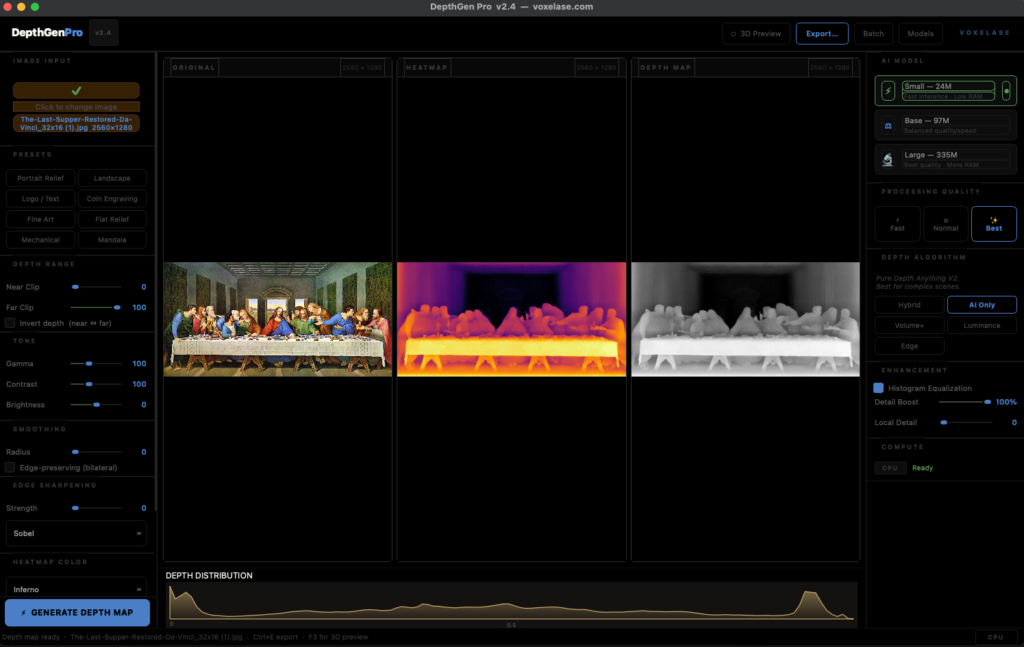The width and height of the screenshot is (1024, 647).
Task: Switch to the Models tab
Action: coord(920,33)
